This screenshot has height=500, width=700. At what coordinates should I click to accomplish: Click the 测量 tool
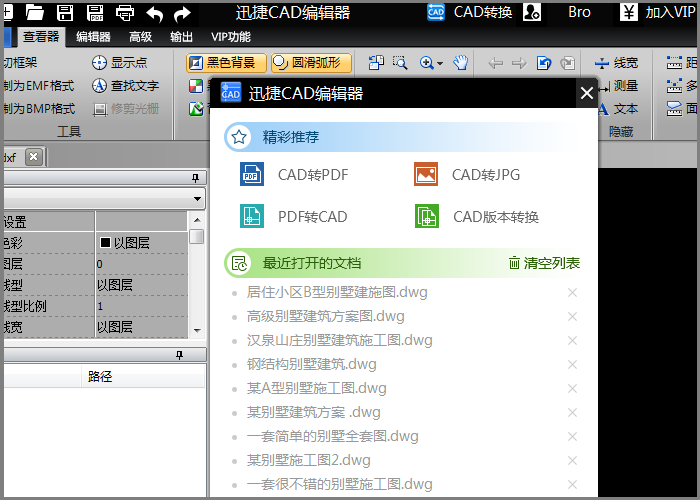click(618, 86)
